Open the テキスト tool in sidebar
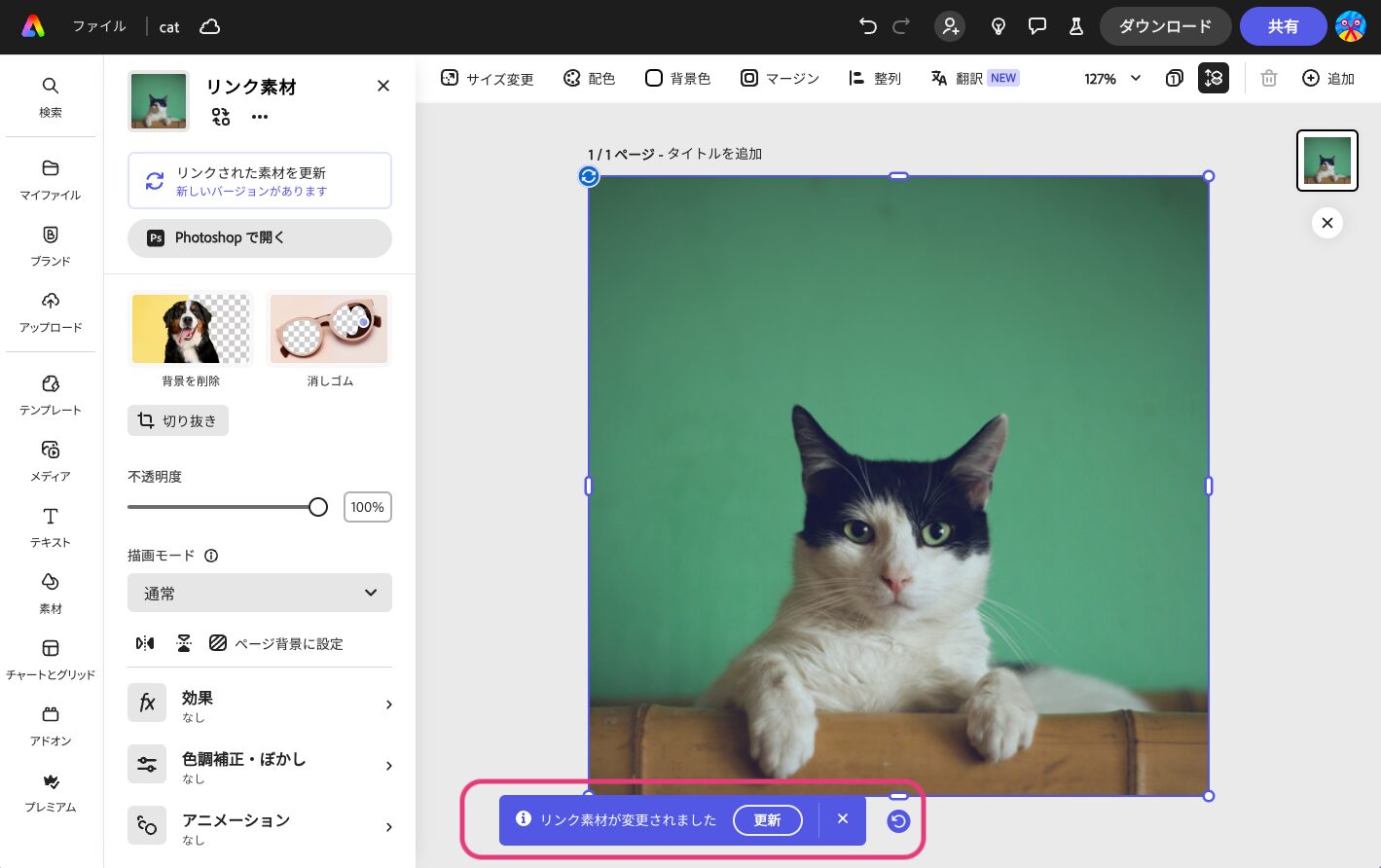The image size is (1381, 868). pos(51,526)
